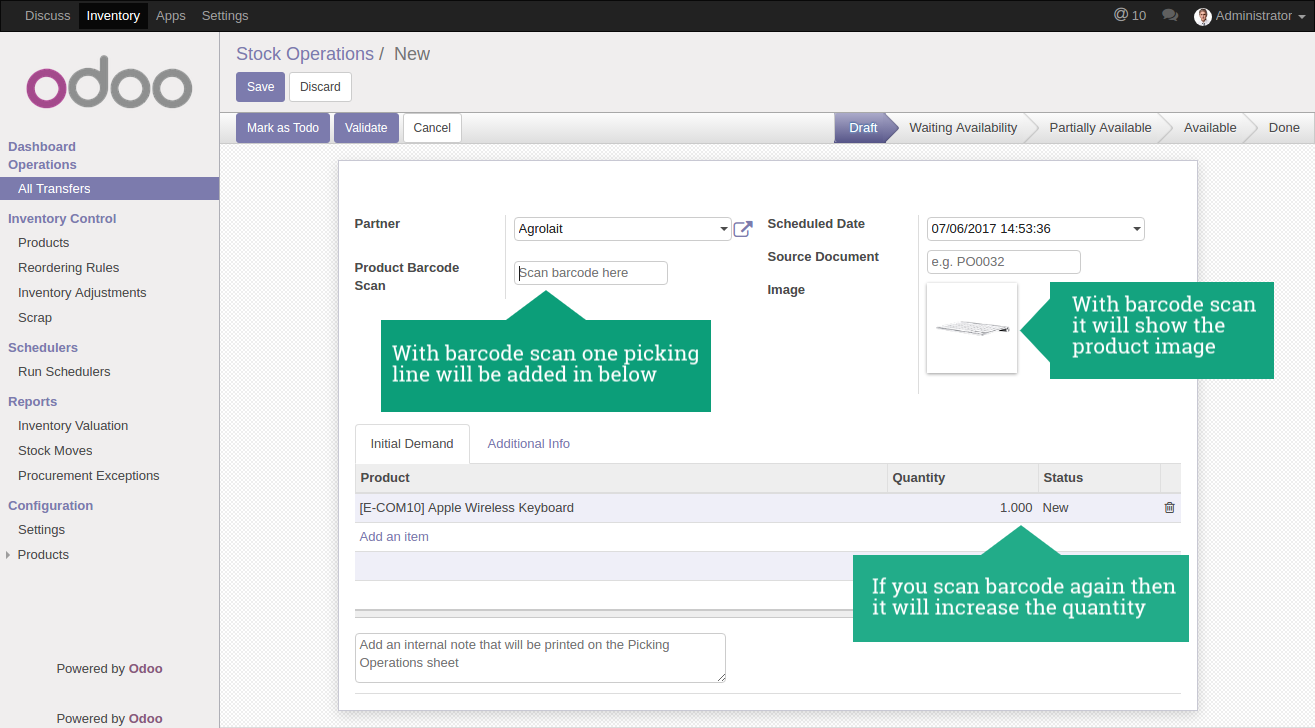
Task: Select All Transfers in the sidebar
Action: click(109, 189)
